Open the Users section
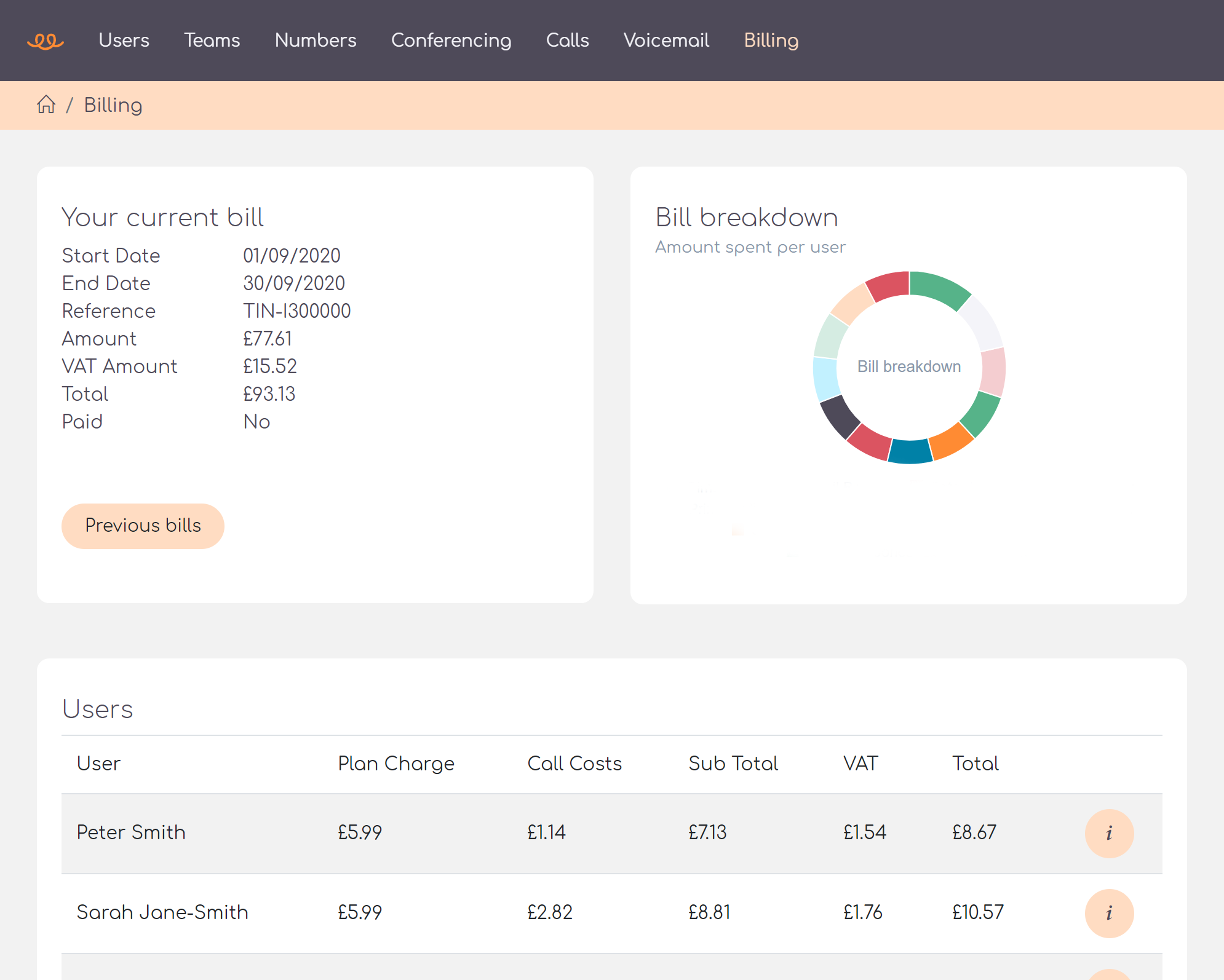The width and height of the screenshot is (1224, 980). click(x=124, y=40)
